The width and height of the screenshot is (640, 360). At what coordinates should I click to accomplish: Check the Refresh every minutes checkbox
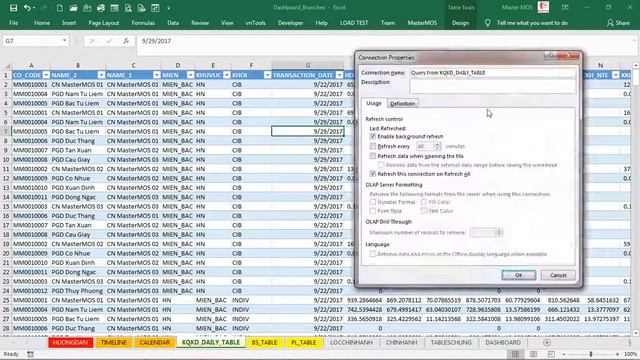click(x=373, y=146)
